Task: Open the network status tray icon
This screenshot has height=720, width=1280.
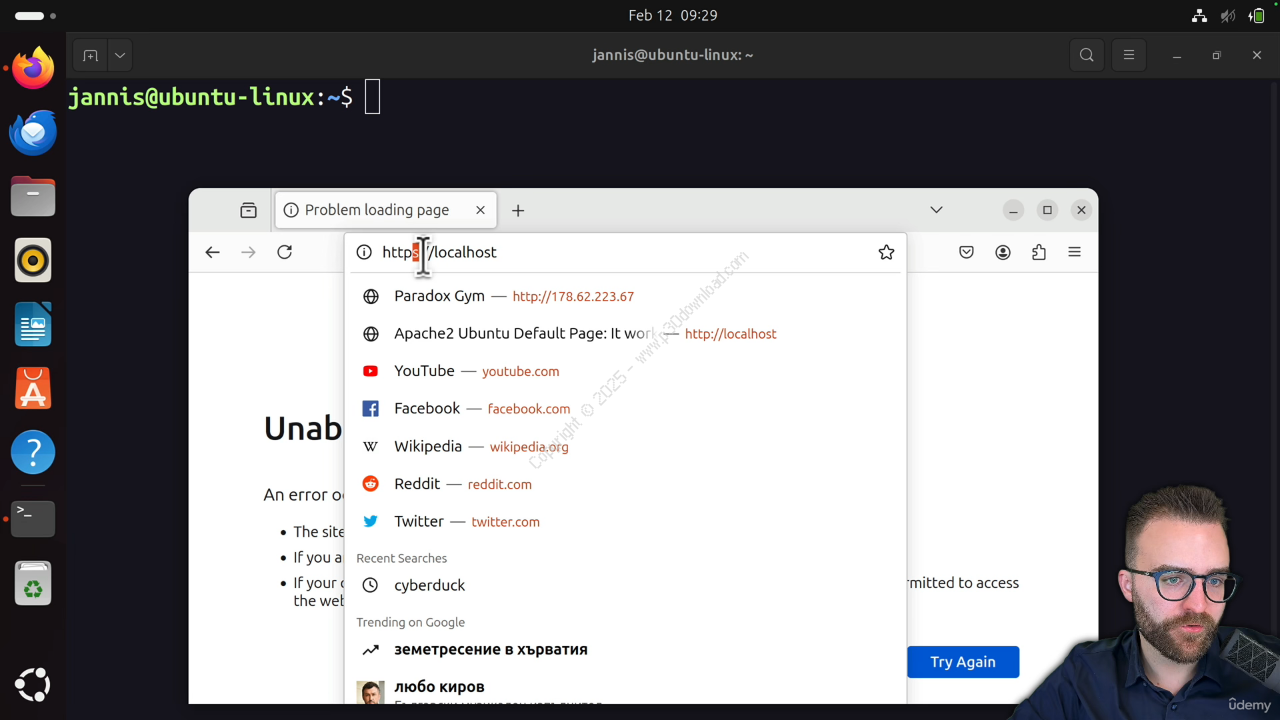Action: 1199,16
